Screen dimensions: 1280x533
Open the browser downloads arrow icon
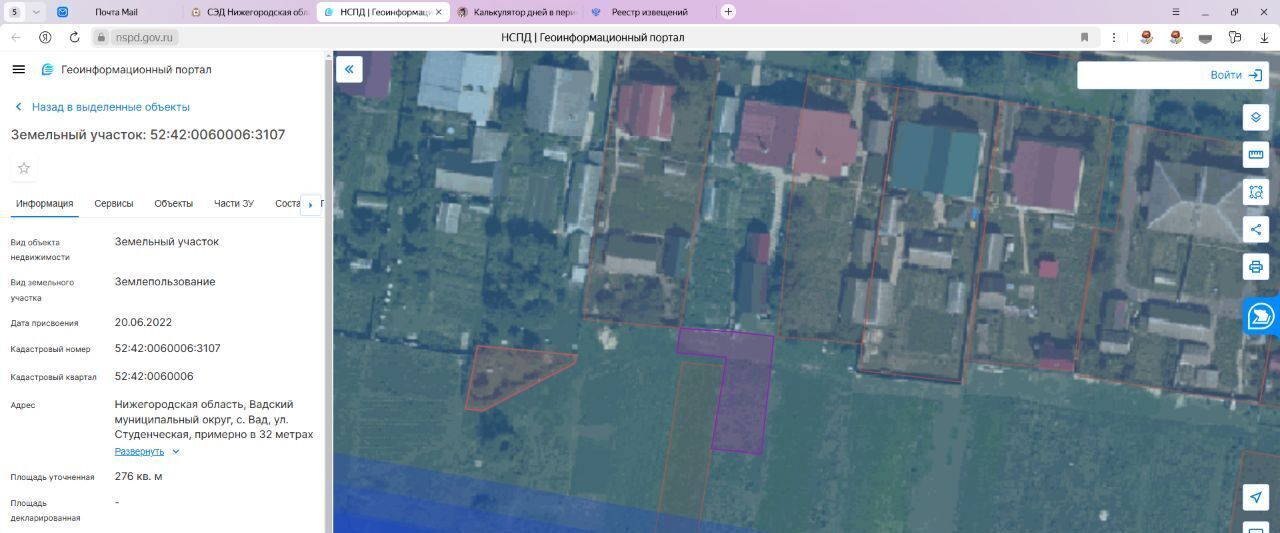point(1265,37)
